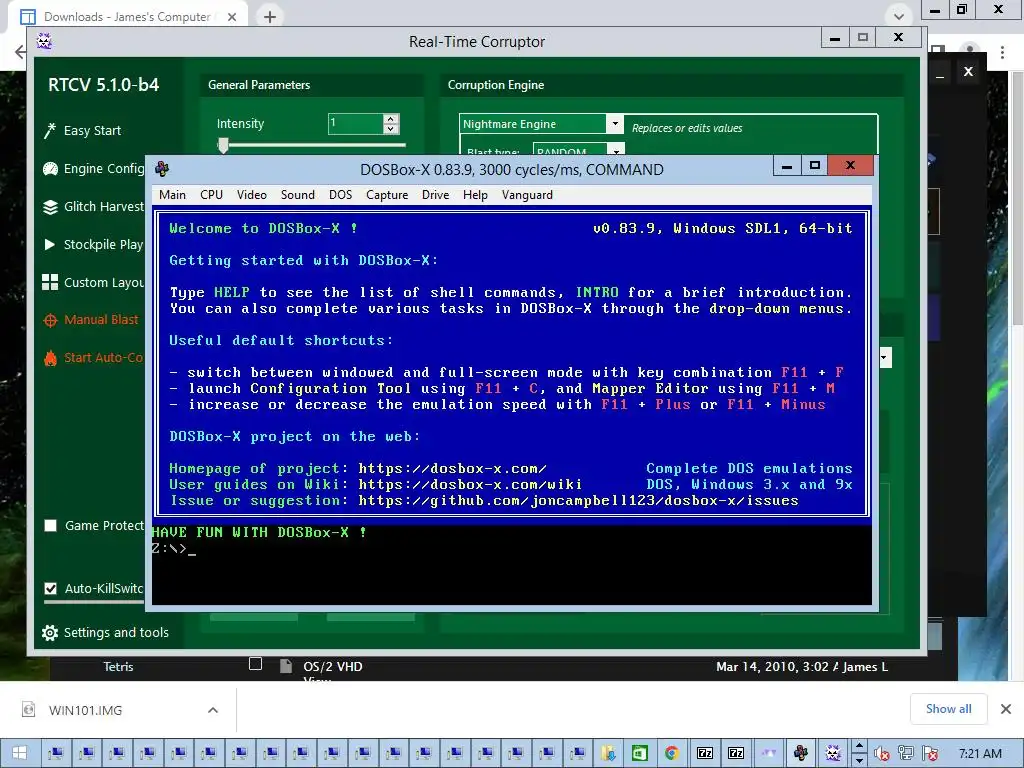1024x768 pixels.
Task: Open Chrome from the taskbar
Action: click(671, 753)
